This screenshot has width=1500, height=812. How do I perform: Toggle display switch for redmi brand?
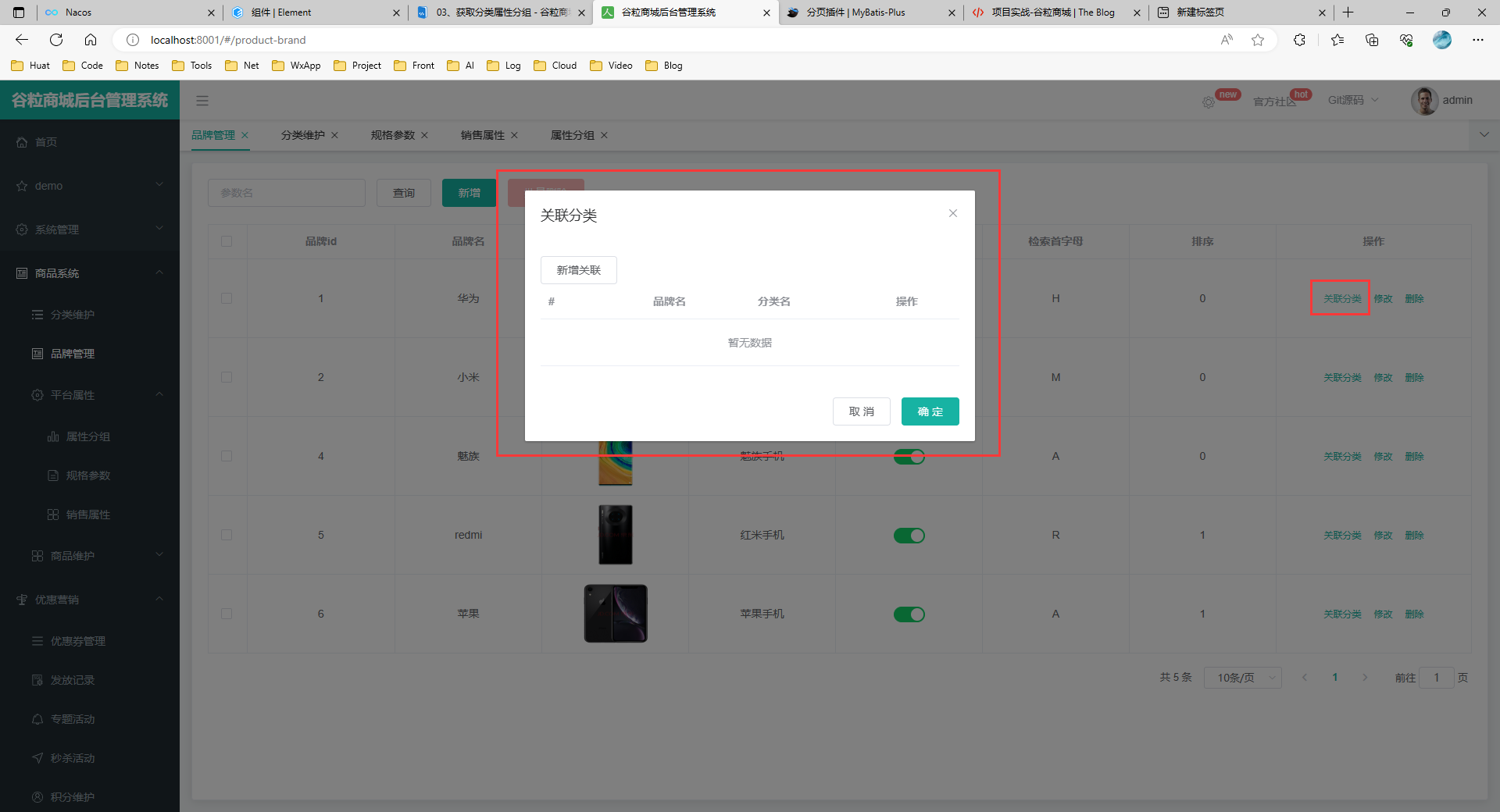click(x=909, y=536)
